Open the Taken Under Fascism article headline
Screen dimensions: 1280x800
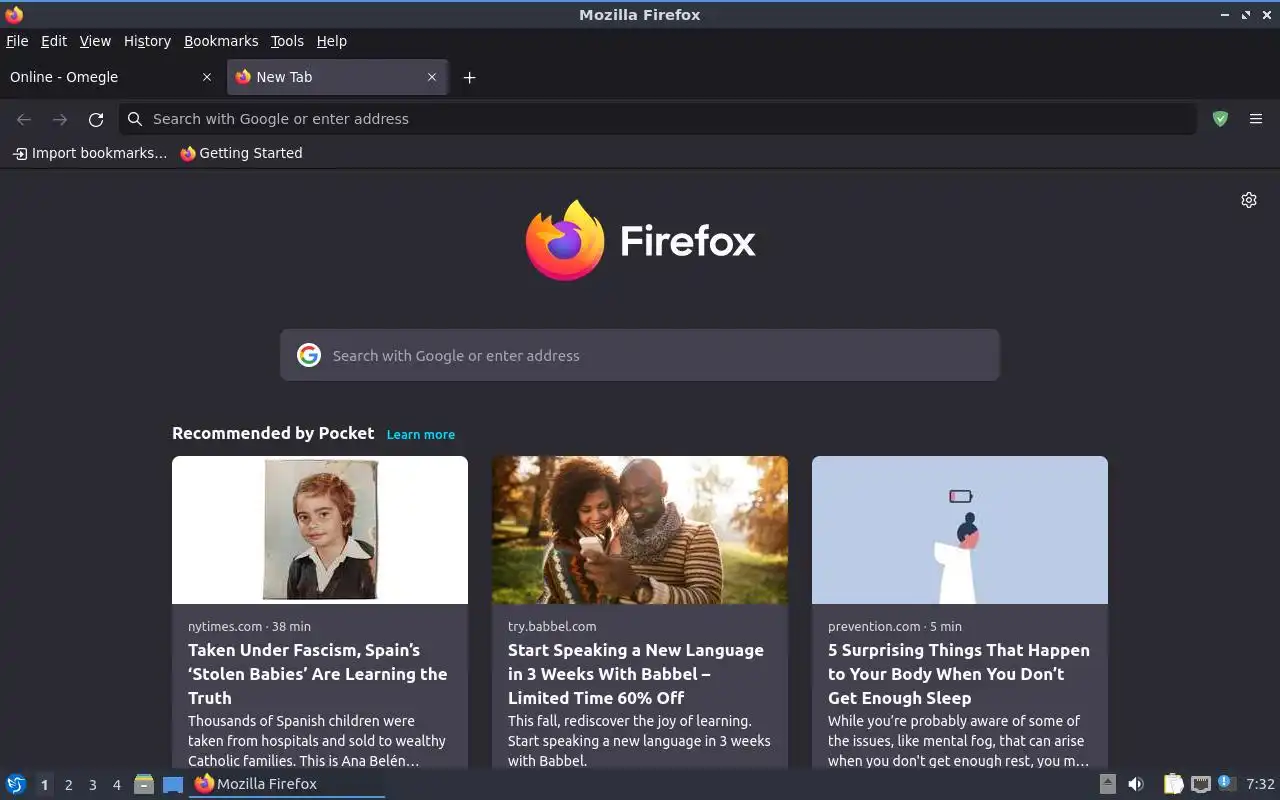tap(318, 674)
